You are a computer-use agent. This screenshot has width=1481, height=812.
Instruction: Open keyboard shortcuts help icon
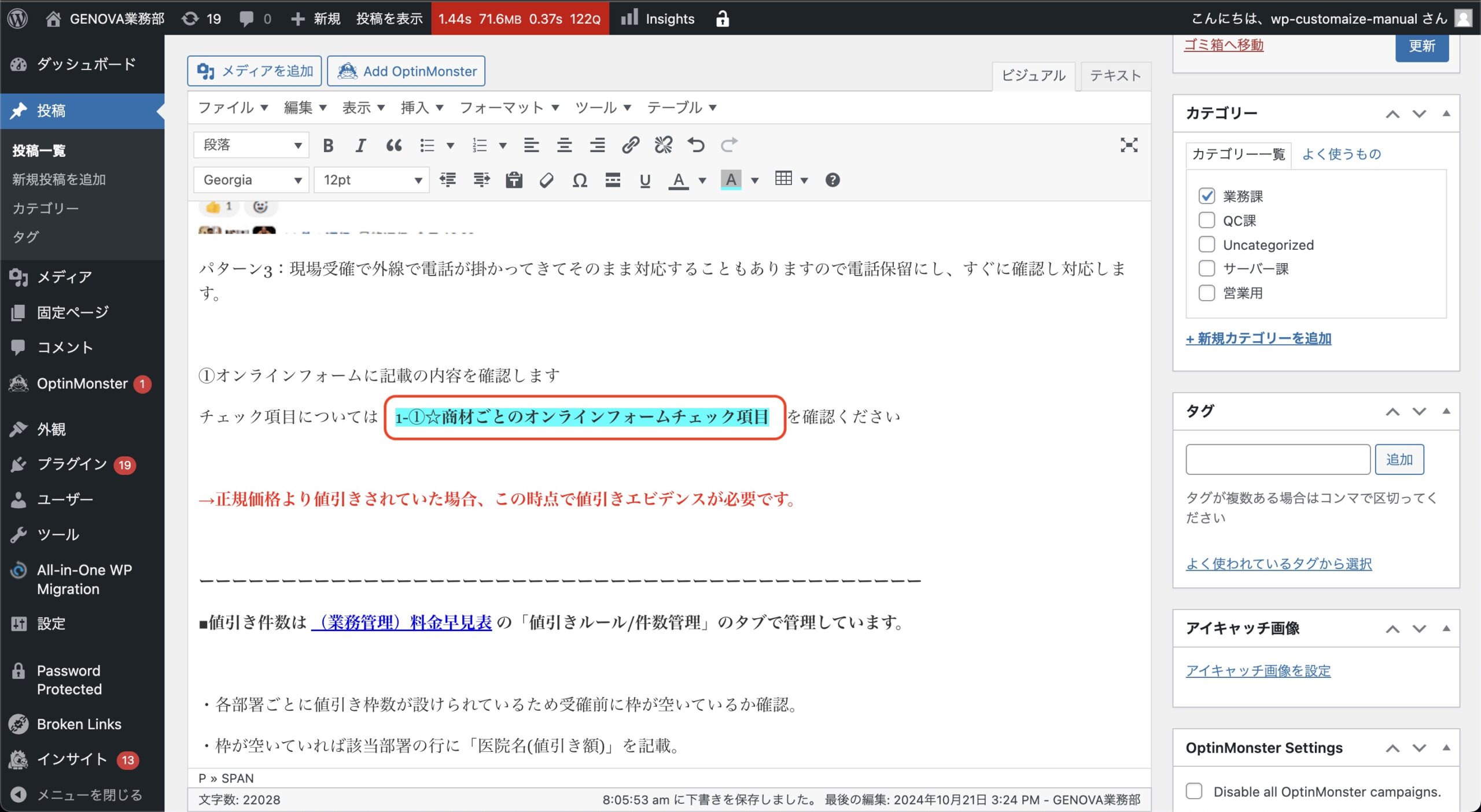pos(832,180)
